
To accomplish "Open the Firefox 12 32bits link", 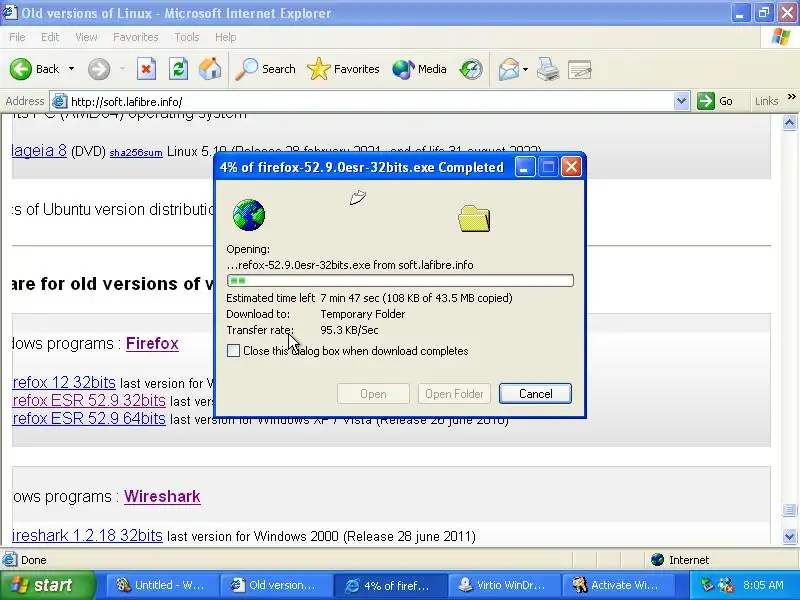I will [64, 382].
